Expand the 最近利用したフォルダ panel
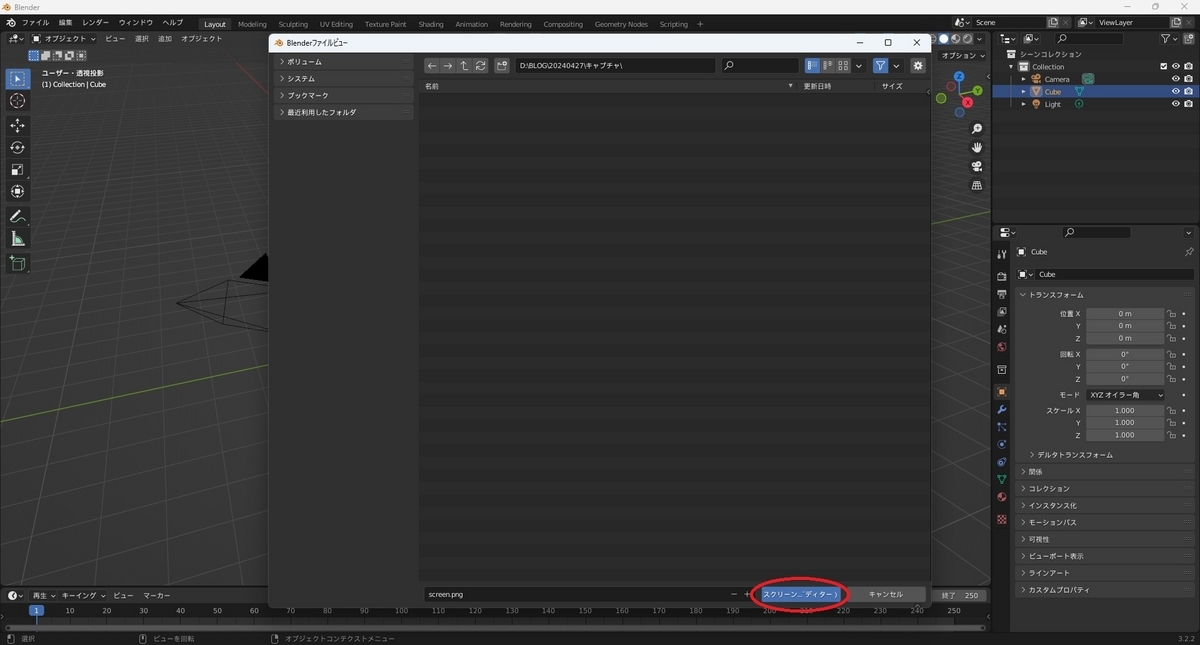The height and width of the screenshot is (645, 1200). (x=343, y=112)
